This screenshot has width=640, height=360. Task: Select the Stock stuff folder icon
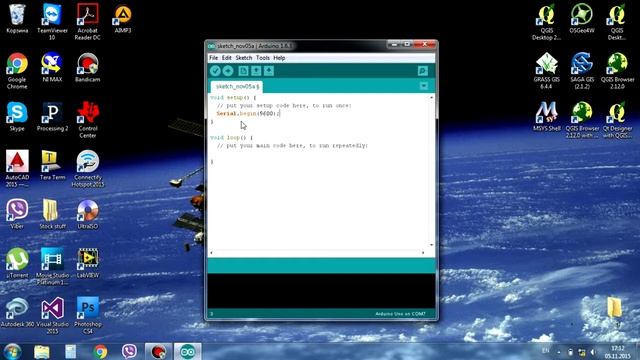52,214
